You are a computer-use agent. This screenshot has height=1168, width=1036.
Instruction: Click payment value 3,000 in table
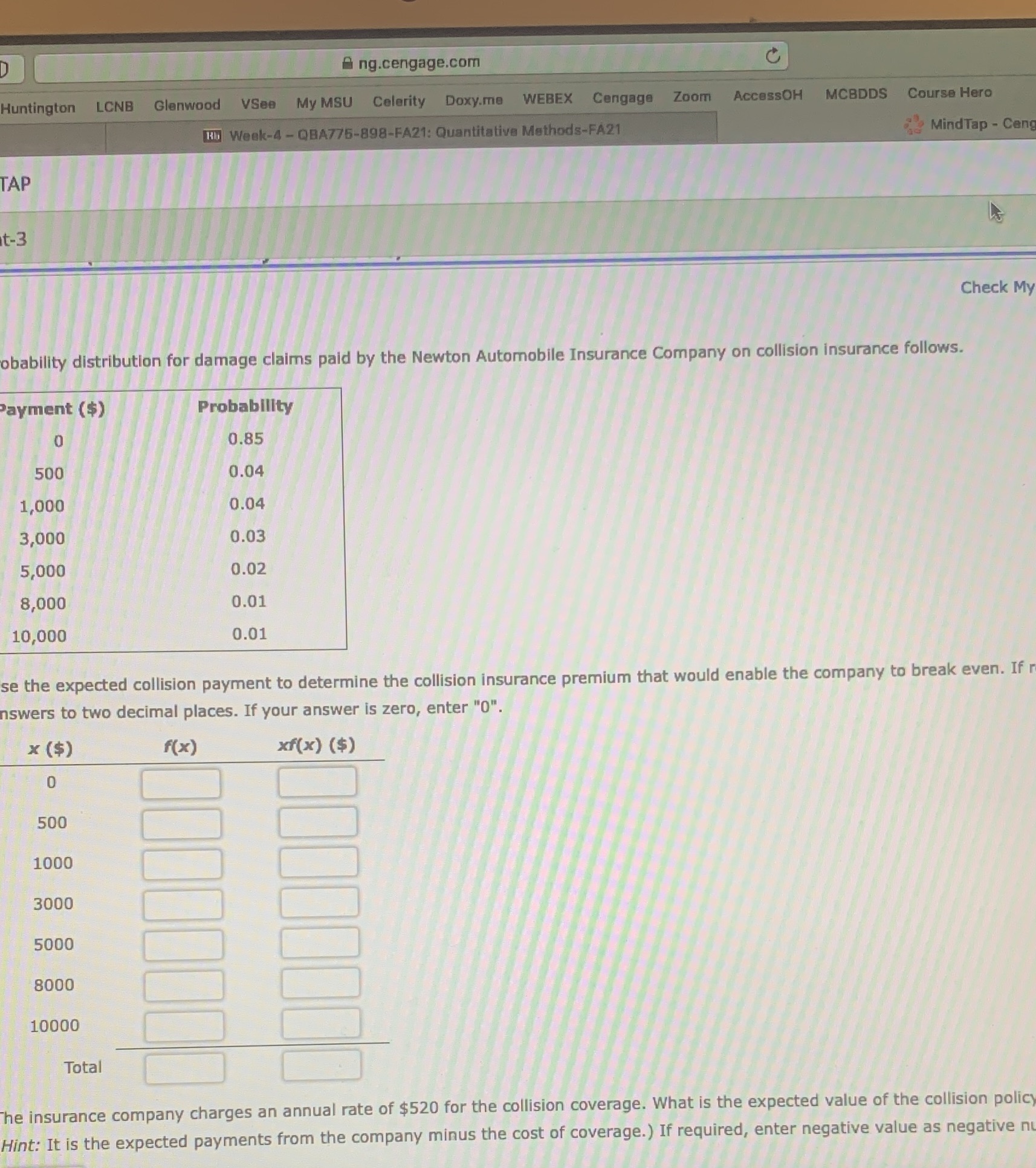point(42,538)
